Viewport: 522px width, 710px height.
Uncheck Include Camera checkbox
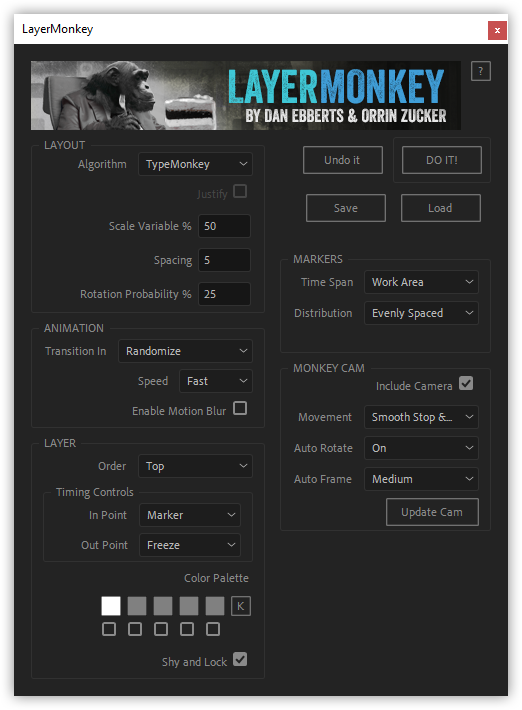pyautogui.click(x=466, y=384)
